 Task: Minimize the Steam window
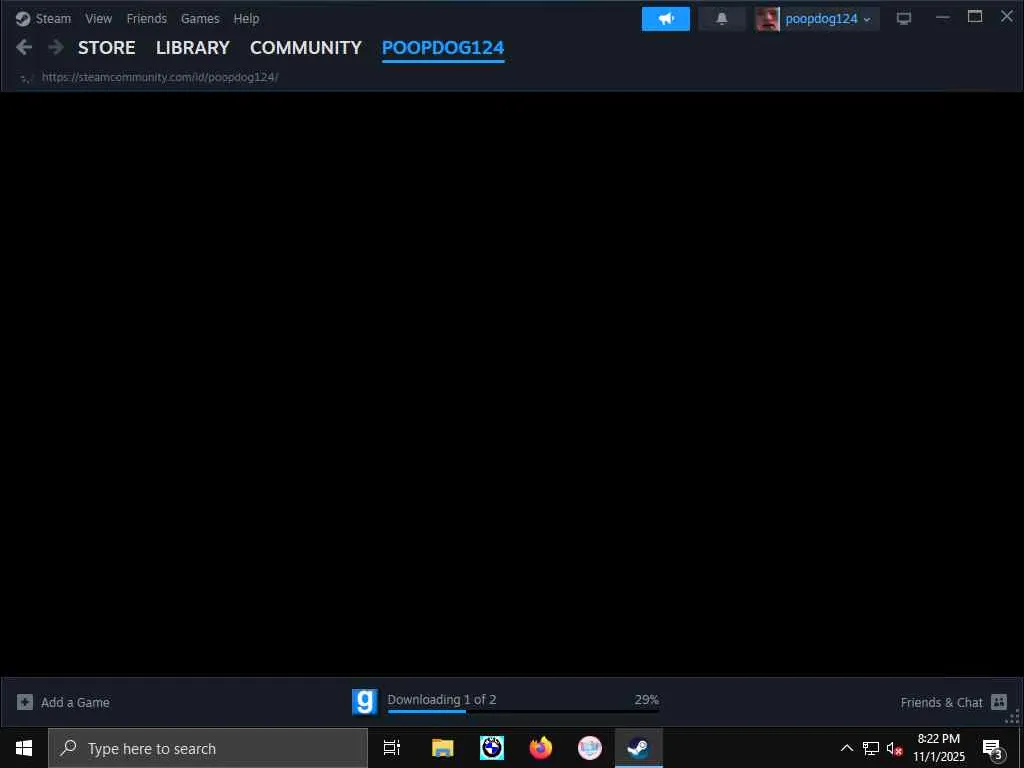(942, 17)
